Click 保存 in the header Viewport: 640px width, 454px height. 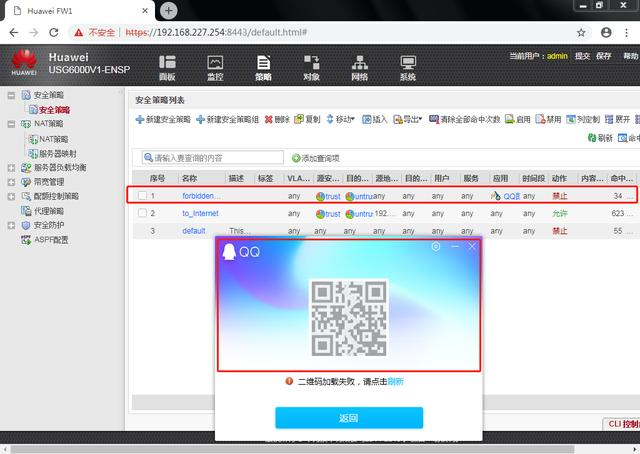coord(603,56)
